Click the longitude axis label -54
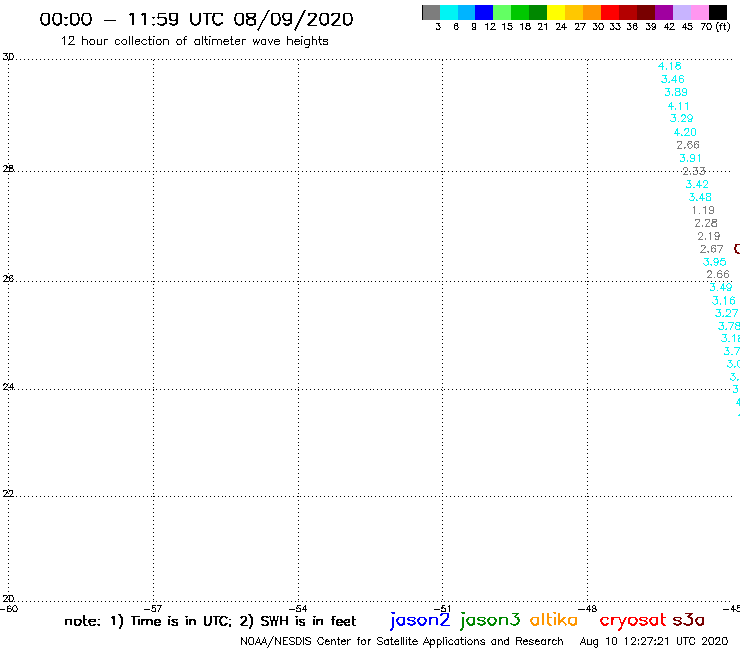 (298, 608)
